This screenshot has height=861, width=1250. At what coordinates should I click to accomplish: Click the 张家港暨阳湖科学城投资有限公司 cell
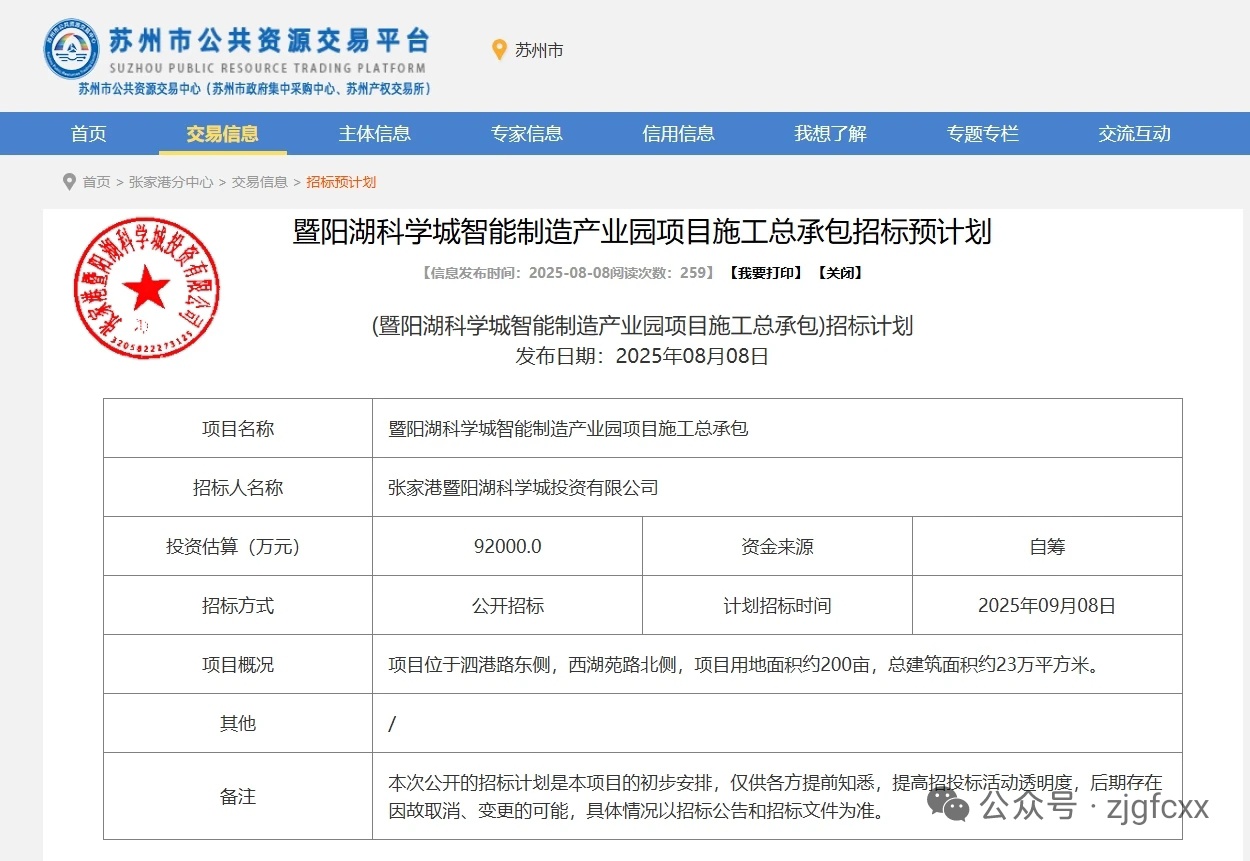click(x=777, y=488)
